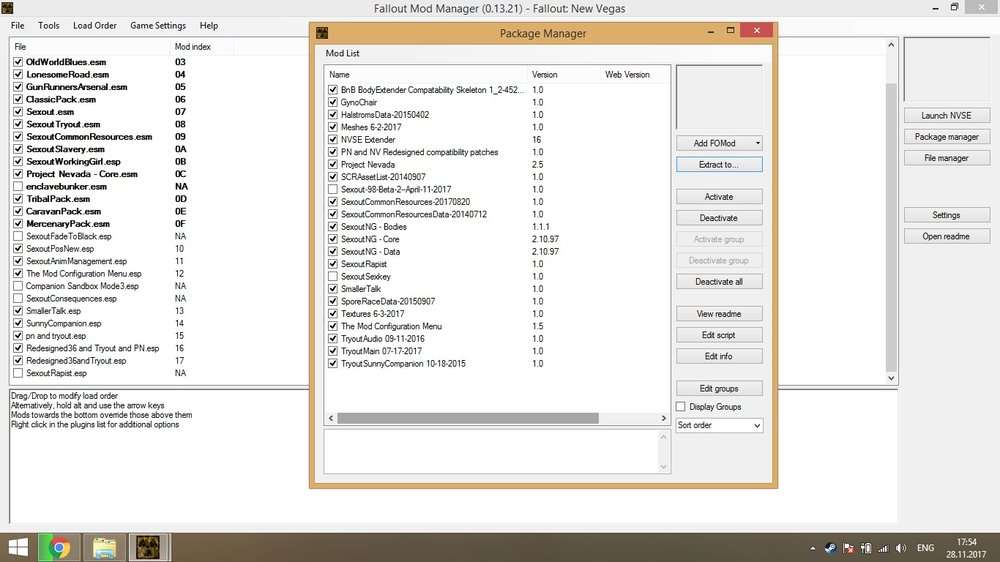Click up arrow of plugin list scrollbar

891,45
